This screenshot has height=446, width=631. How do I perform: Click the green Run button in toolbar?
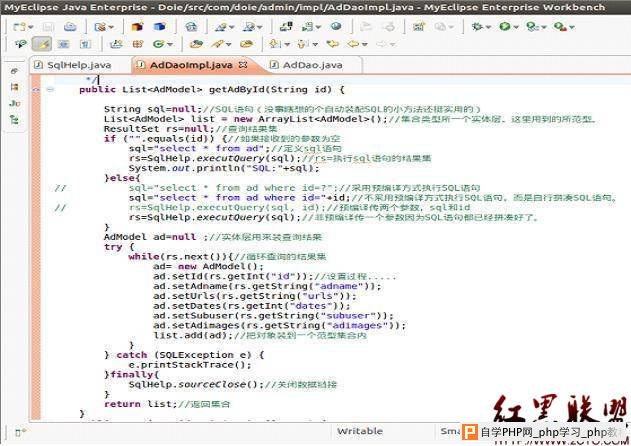click(504, 26)
